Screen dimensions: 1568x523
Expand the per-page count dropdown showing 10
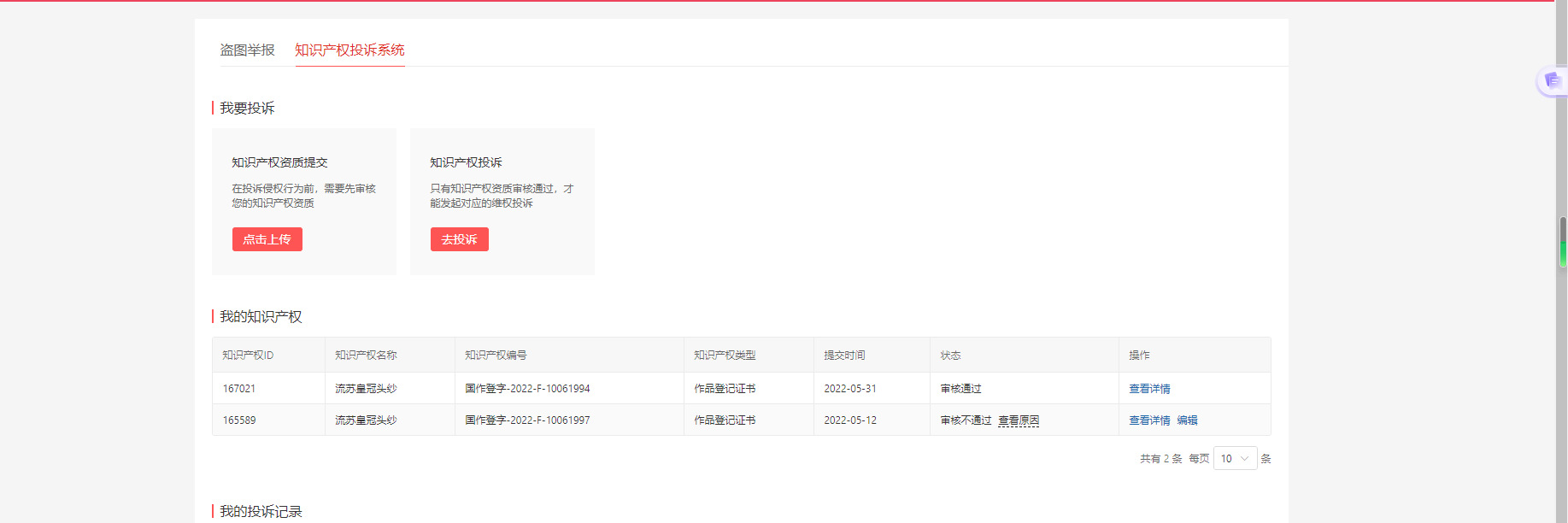coord(1235,459)
